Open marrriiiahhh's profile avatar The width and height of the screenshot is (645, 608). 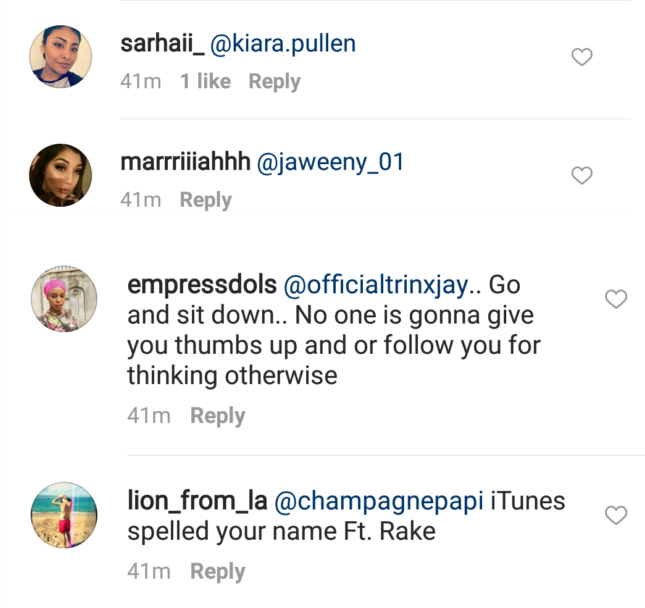coord(60,174)
